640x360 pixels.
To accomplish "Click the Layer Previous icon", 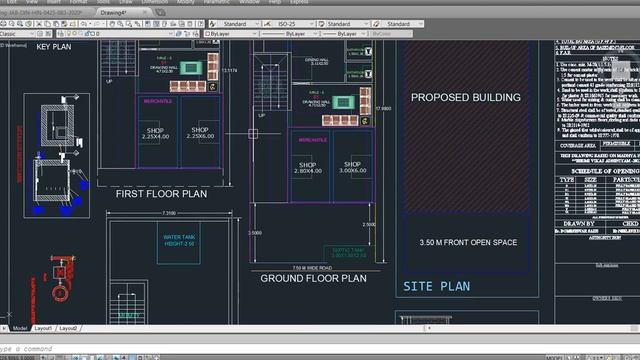I will [188, 34].
